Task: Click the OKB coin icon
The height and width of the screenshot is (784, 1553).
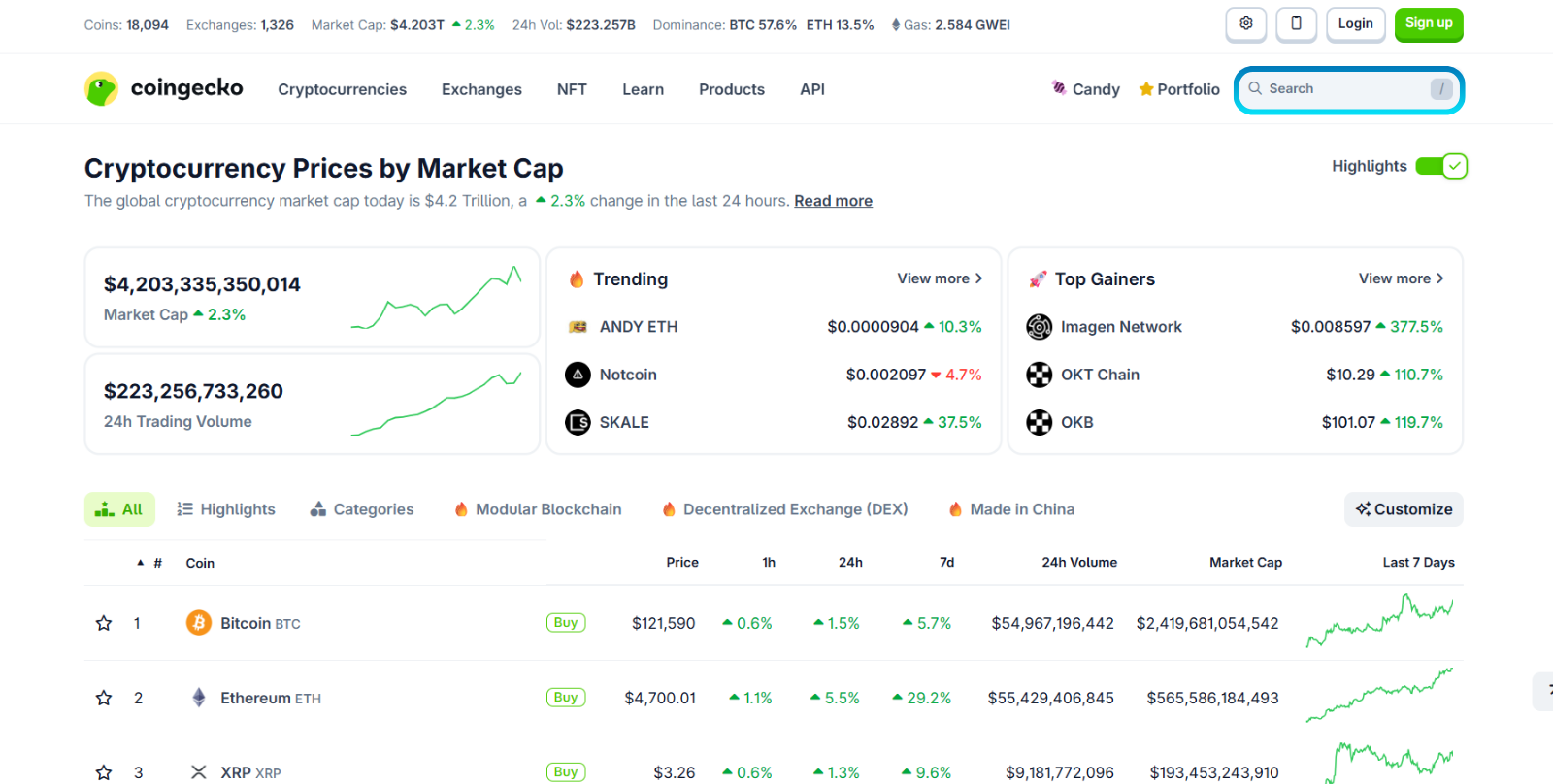Action: pyautogui.click(x=1039, y=422)
